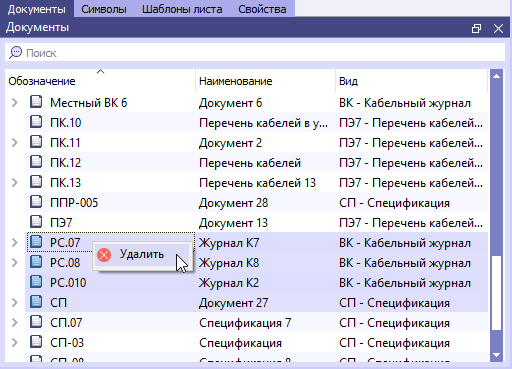
Task: Click the Перечень кабелей в у... cell
Action: click(263, 123)
